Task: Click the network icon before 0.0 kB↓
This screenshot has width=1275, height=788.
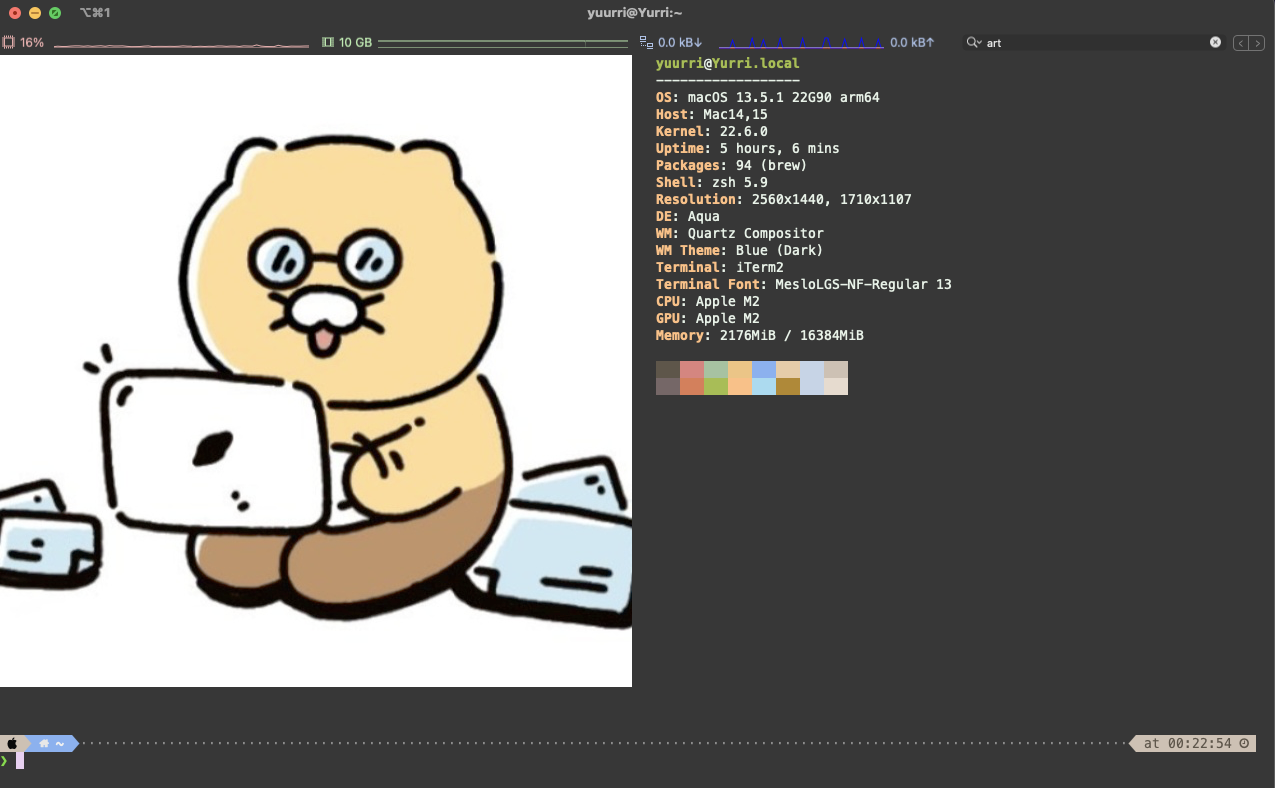Action: coord(646,43)
